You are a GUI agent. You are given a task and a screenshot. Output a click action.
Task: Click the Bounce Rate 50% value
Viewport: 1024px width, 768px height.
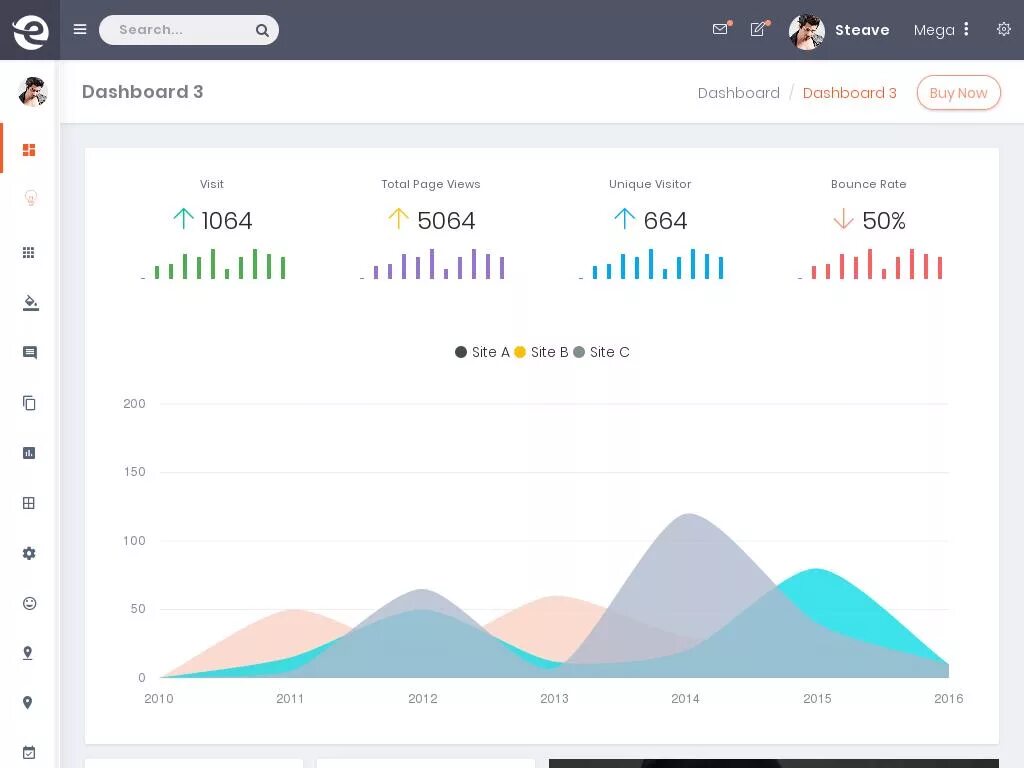point(884,221)
